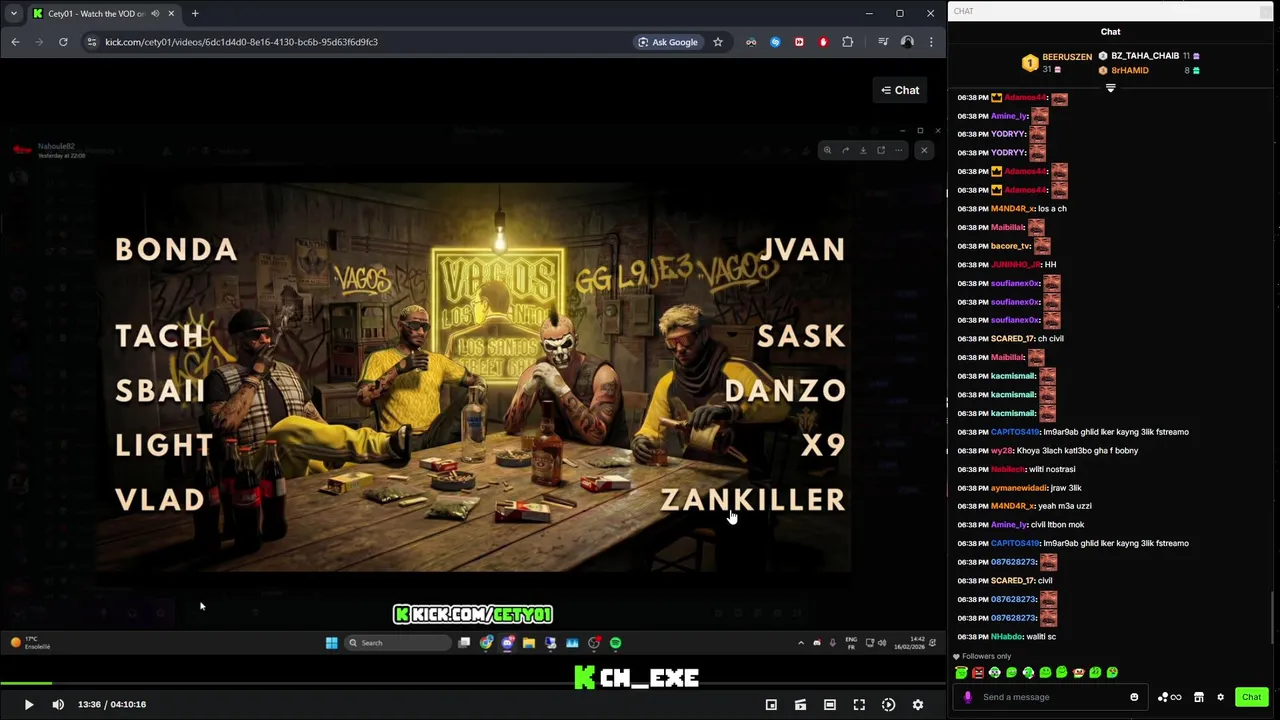Close the image viewer in streamed Discord

(924, 150)
